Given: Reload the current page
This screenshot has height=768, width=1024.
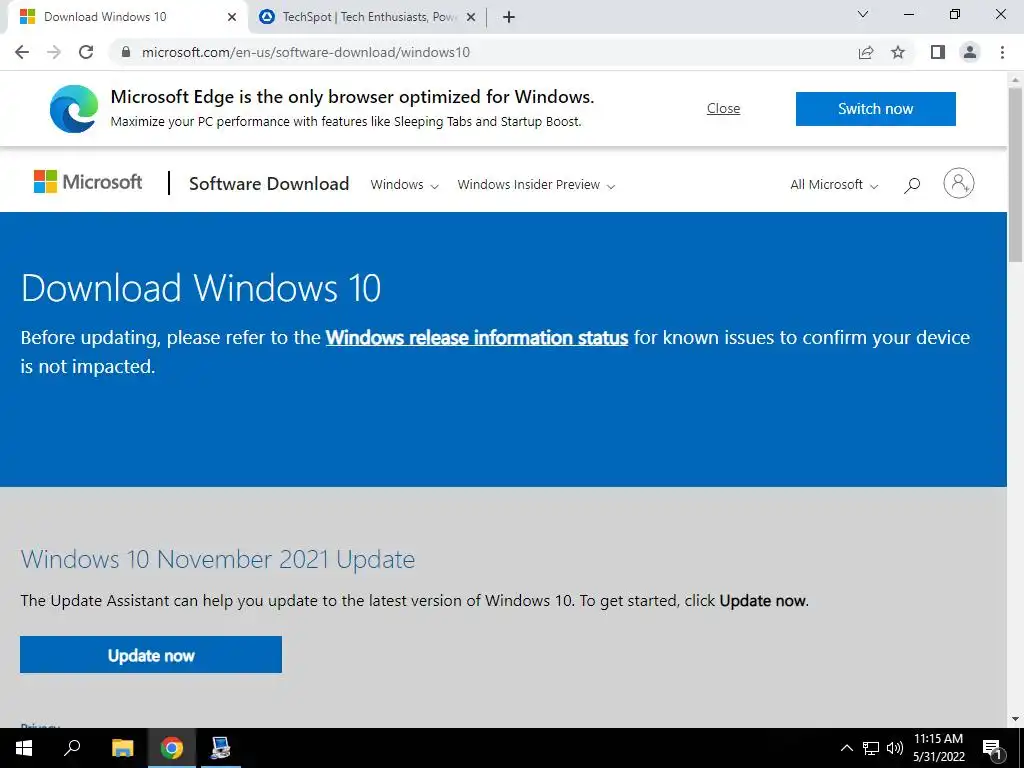Looking at the screenshot, I should (x=86, y=52).
